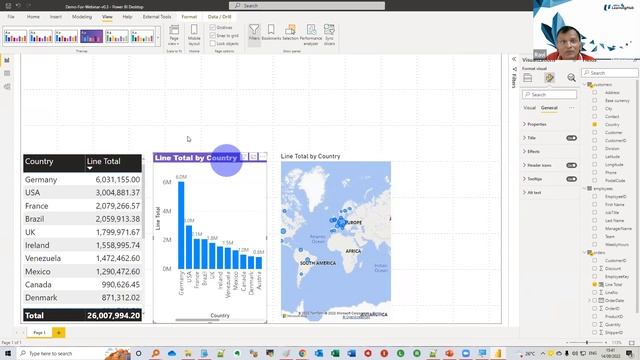Uncheck the Country field checkbox
The image size is (640, 360).
595,124
